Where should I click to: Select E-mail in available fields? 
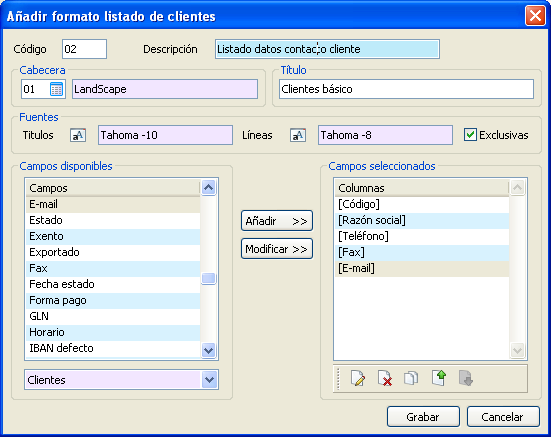(x=113, y=204)
